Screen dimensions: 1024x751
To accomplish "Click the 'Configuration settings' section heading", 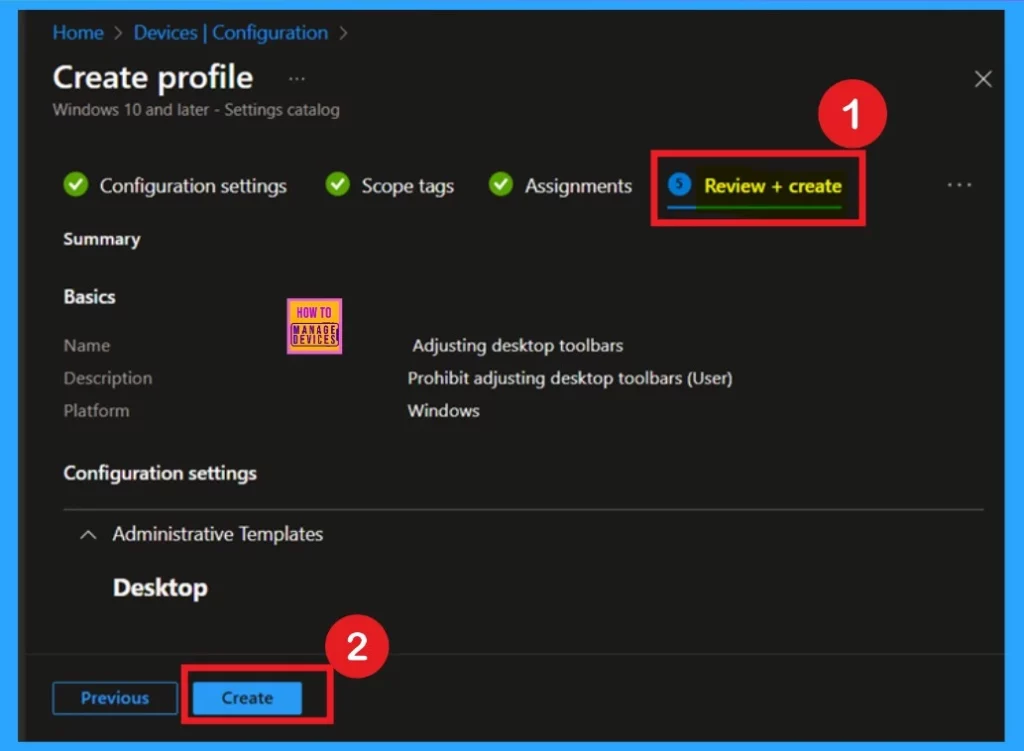I will 160,473.
